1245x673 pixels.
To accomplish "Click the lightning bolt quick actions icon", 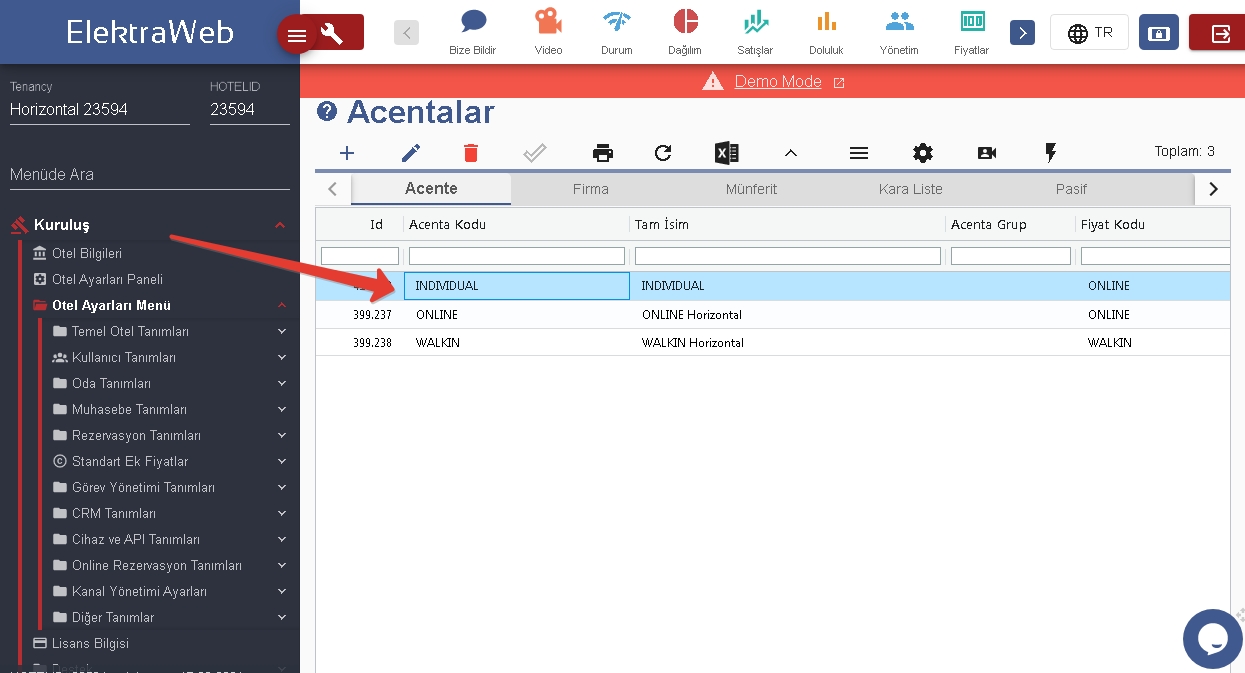I will (x=1050, y=153).
